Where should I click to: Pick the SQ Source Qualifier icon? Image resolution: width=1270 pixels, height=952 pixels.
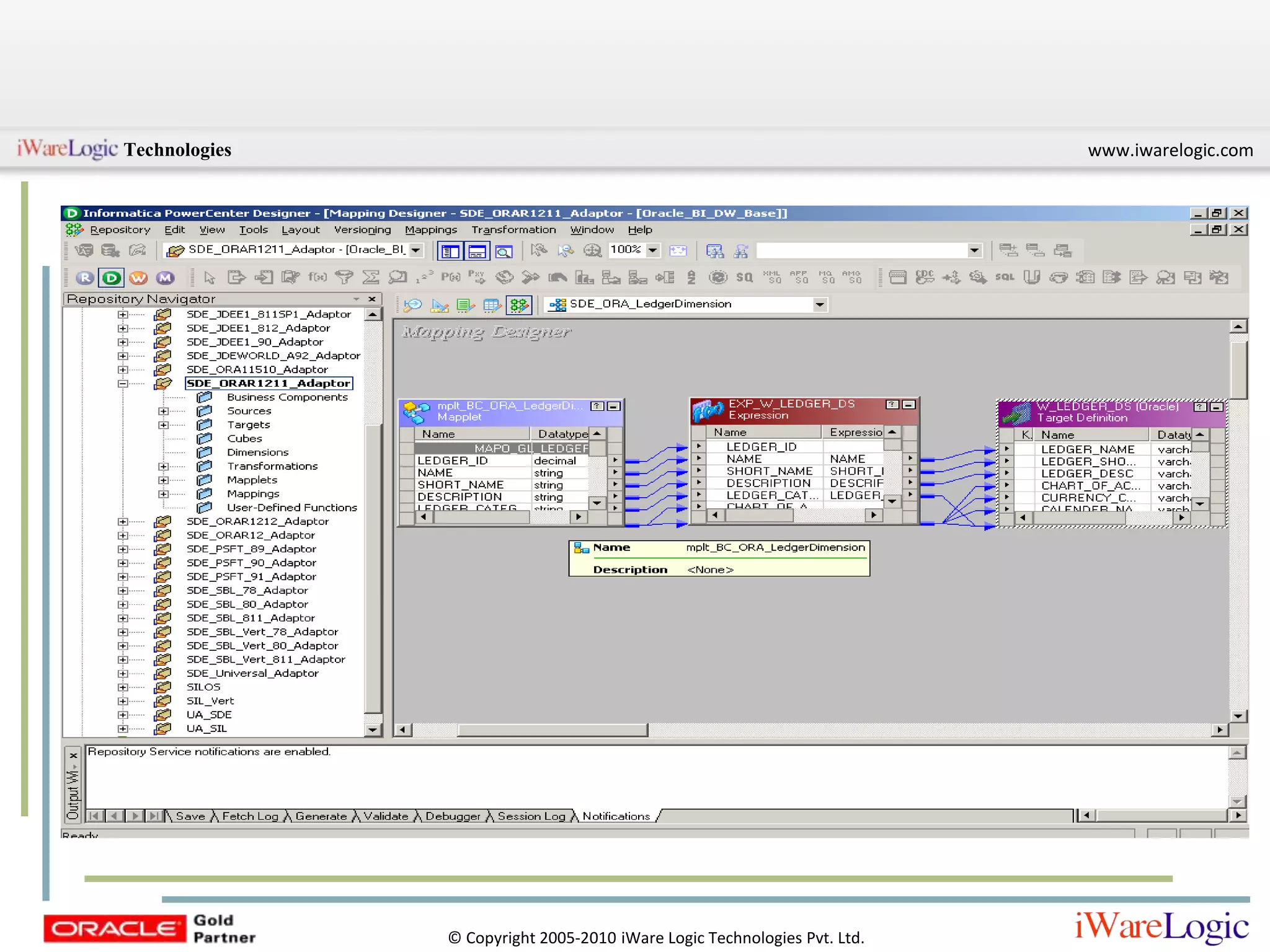[x=745, y=277]
